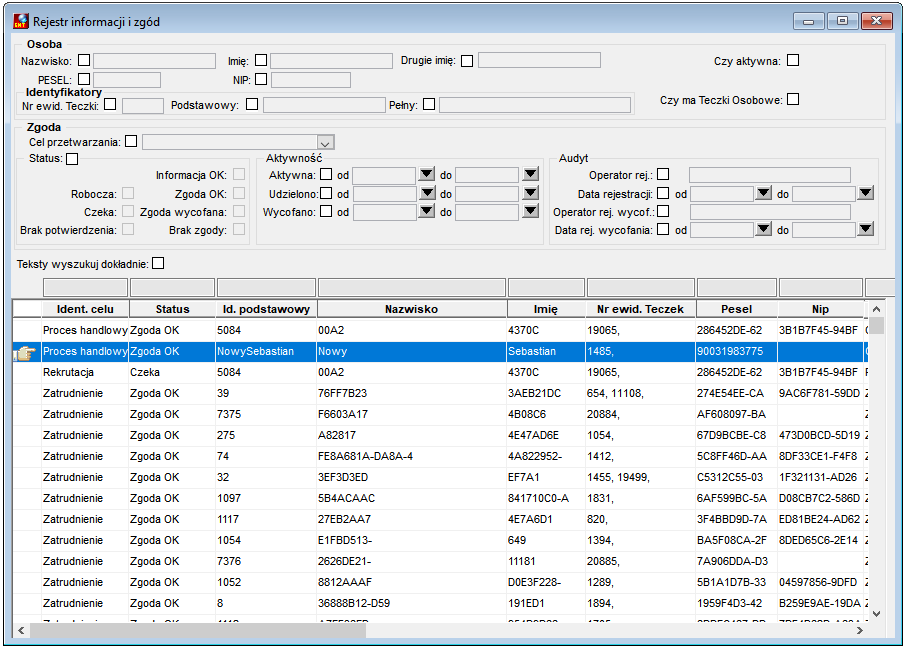Click the table's vertical scroll down arrow
904x647 pixels.
[876, 614]
